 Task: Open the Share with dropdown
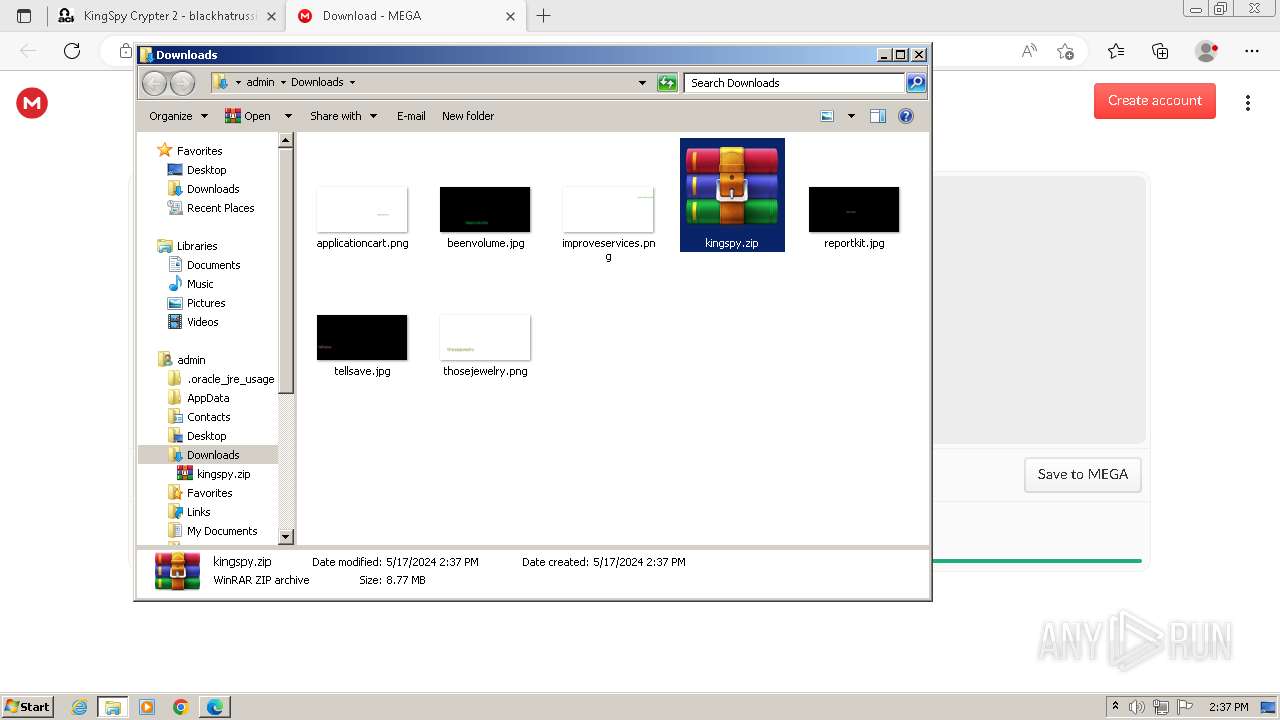point(343,116)
